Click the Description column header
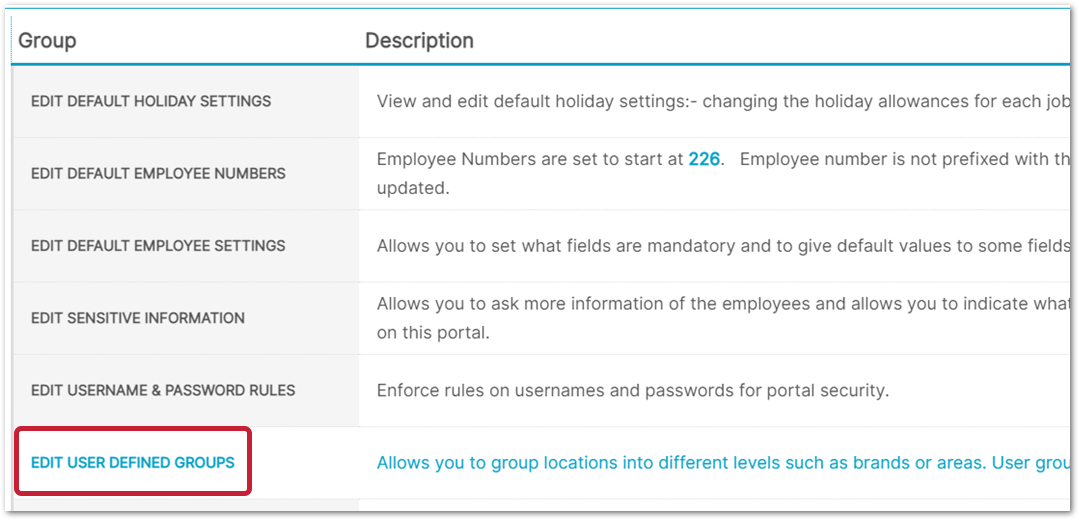Screen dimensions: 1079x520 coord(419,41)
